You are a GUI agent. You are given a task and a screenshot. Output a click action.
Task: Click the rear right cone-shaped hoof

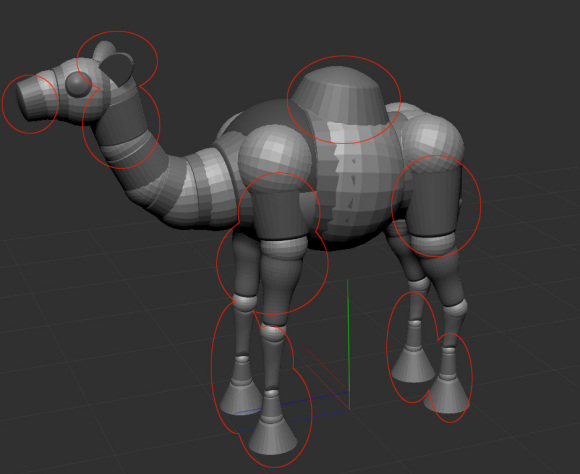(x=448, y=395)
